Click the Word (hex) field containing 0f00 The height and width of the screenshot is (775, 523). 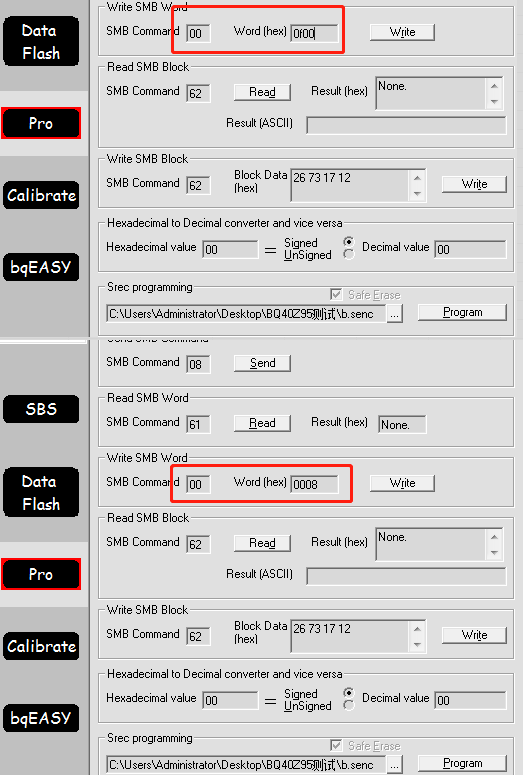tap(314, 34)
